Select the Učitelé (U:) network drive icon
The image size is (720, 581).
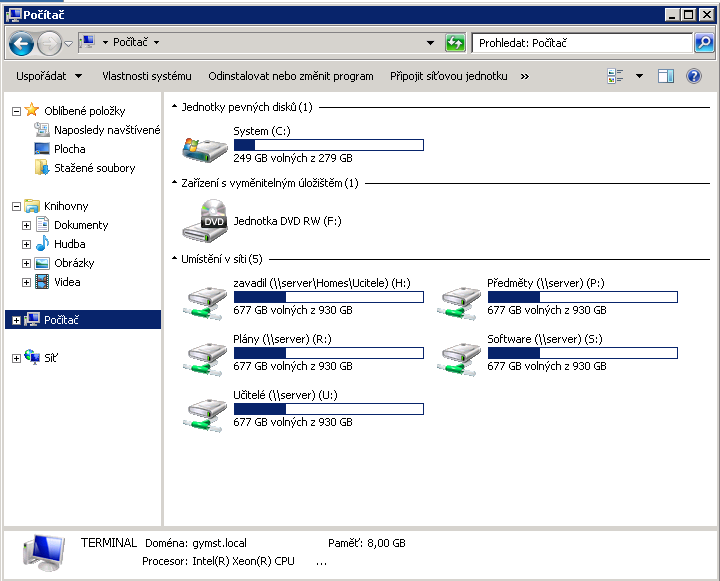coord(205,415)
